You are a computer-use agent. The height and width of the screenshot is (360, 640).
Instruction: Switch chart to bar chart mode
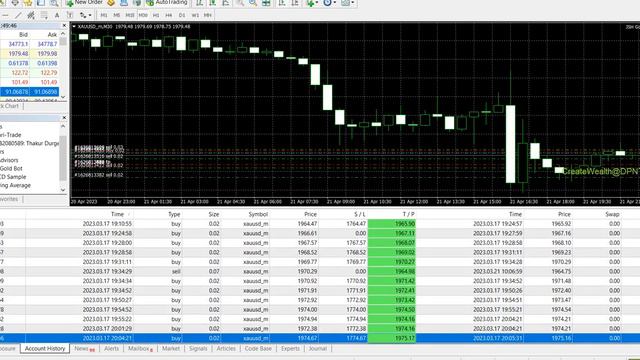[x=200, y=3]
